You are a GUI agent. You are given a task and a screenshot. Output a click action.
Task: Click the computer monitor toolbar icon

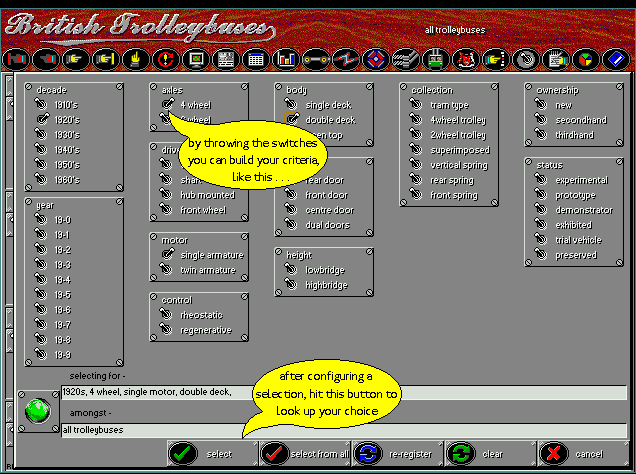tap(196, 59)
